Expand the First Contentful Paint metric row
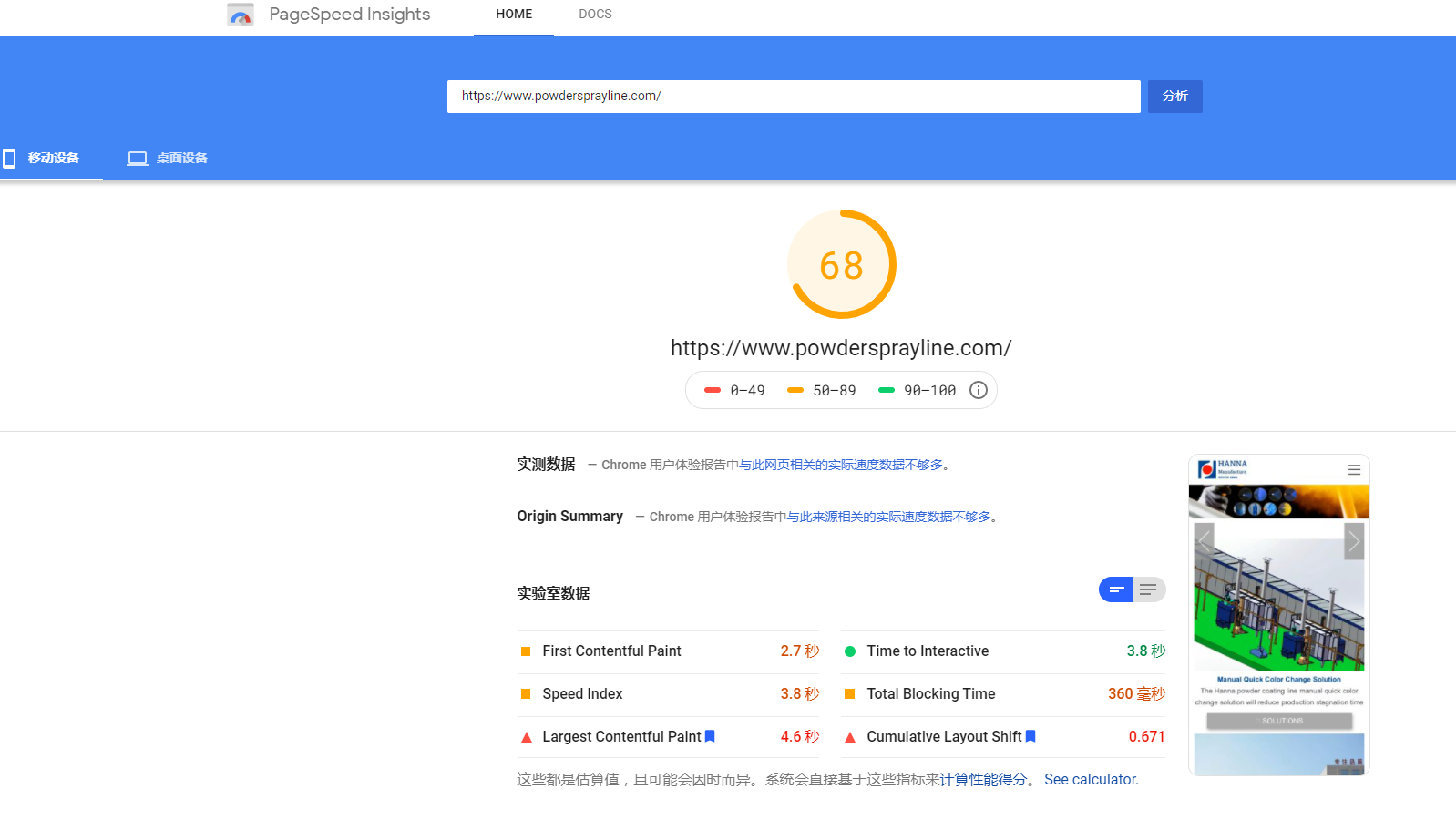The image size is (1456, 820). click(667, 651)
